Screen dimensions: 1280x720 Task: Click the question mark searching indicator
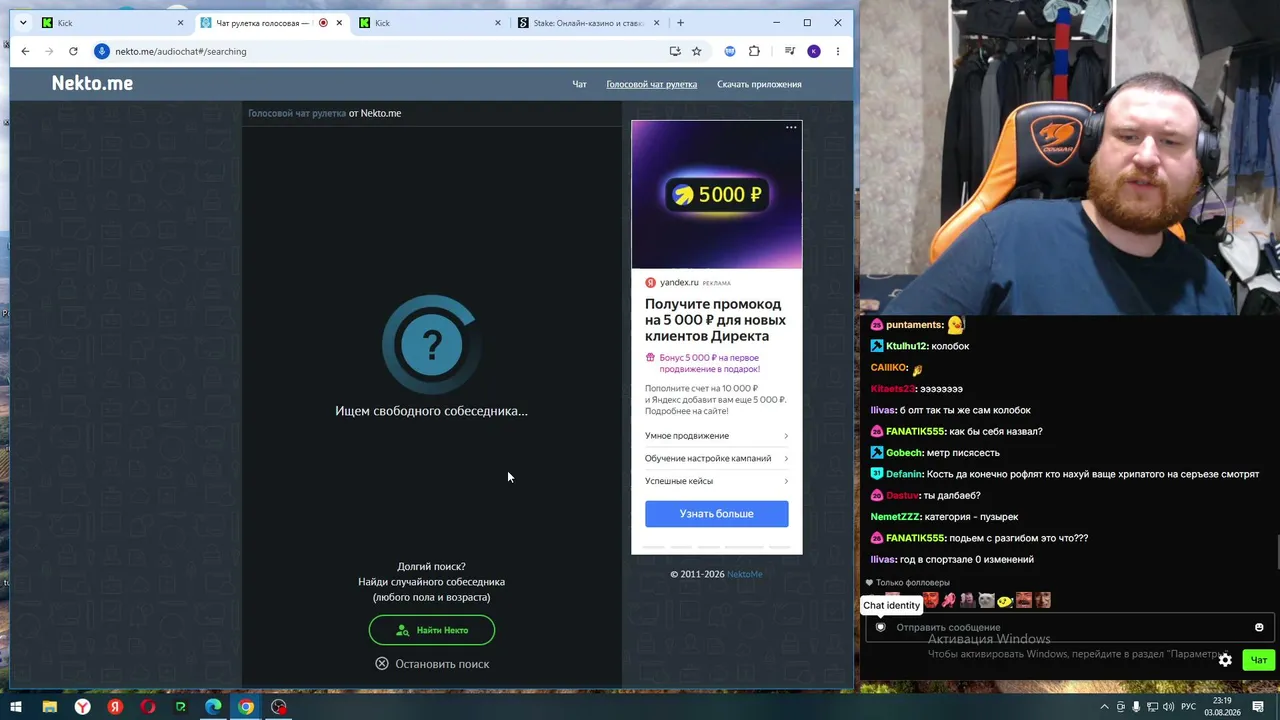(431, 345)
